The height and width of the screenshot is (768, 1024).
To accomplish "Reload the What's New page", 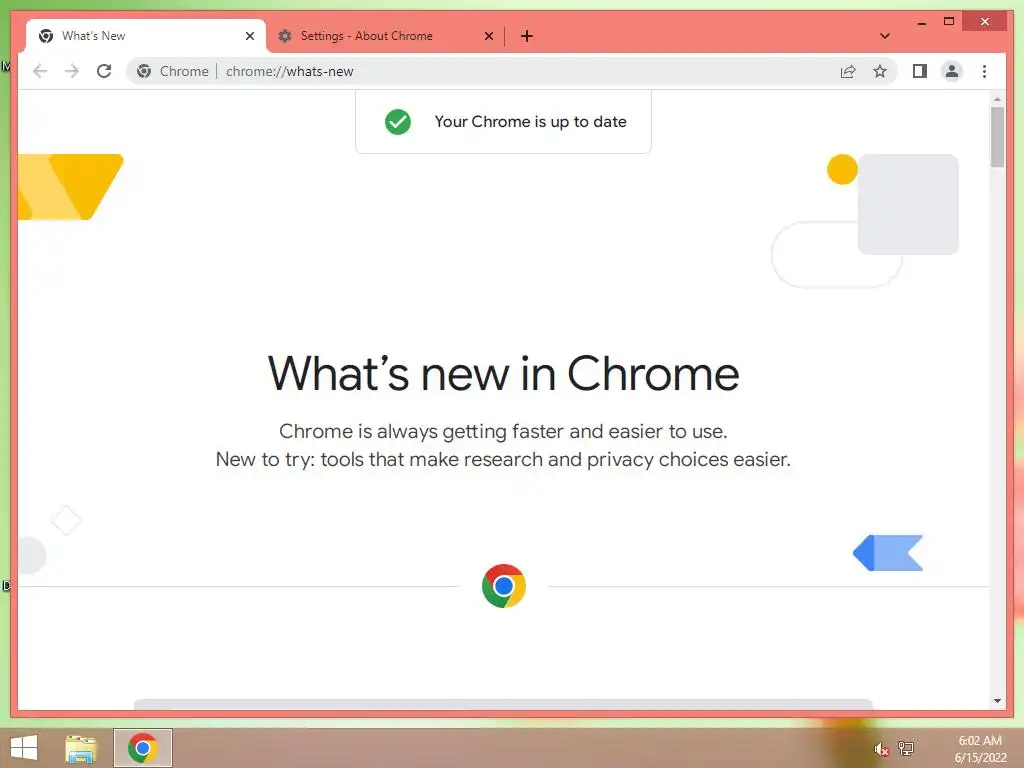I will (104, 71).
